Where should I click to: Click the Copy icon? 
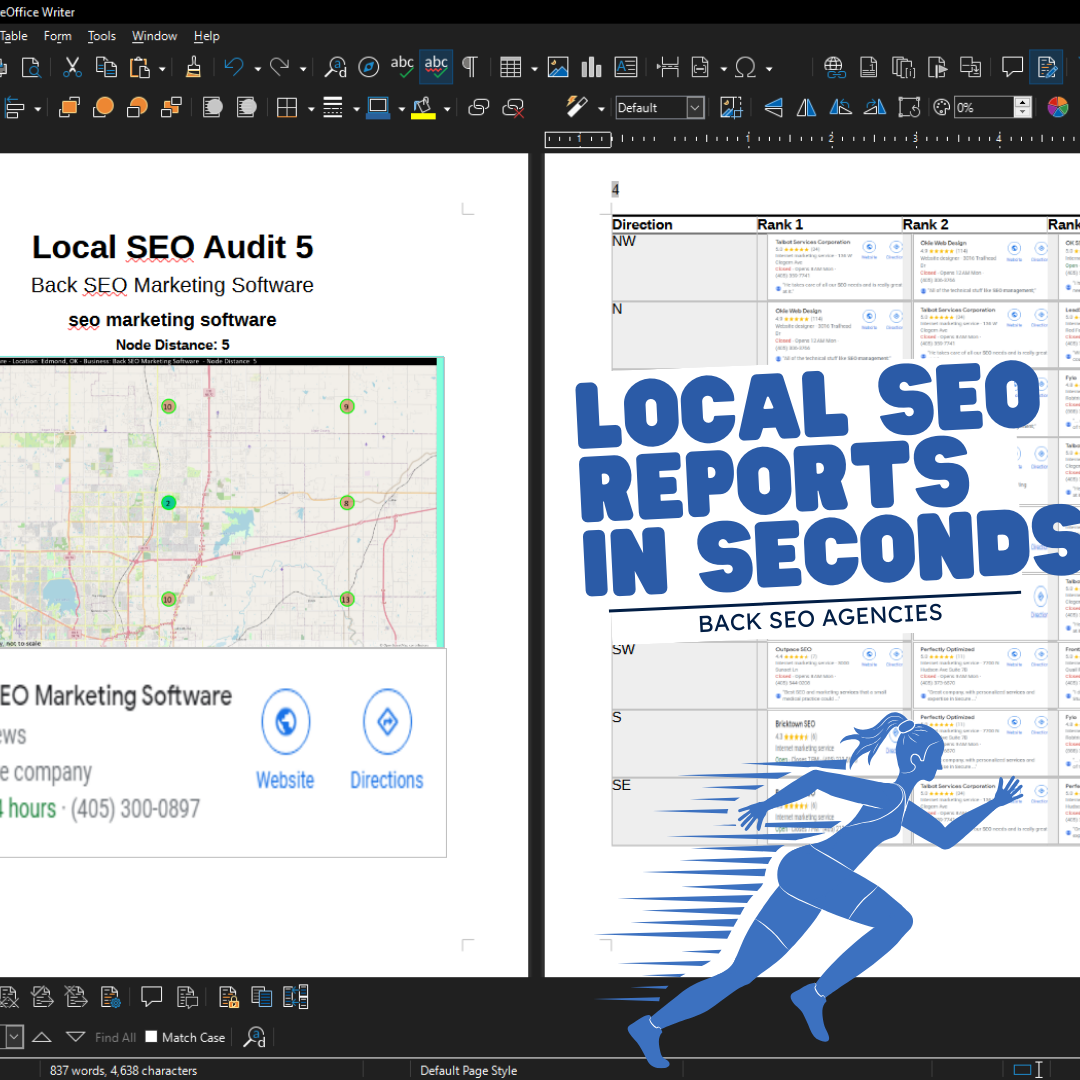[x=106, y=68]
